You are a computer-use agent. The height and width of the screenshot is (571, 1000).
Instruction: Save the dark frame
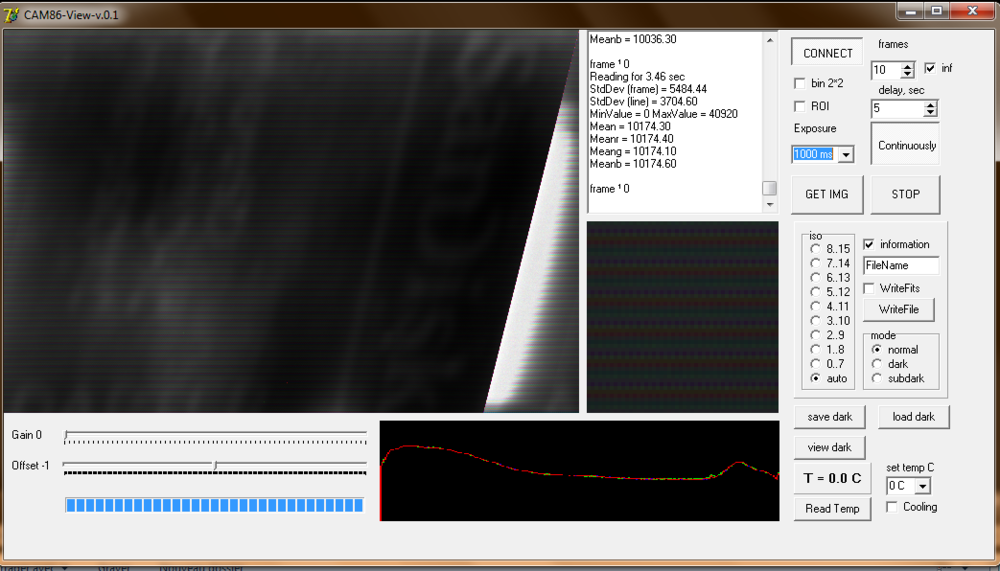tap(830, 417)
